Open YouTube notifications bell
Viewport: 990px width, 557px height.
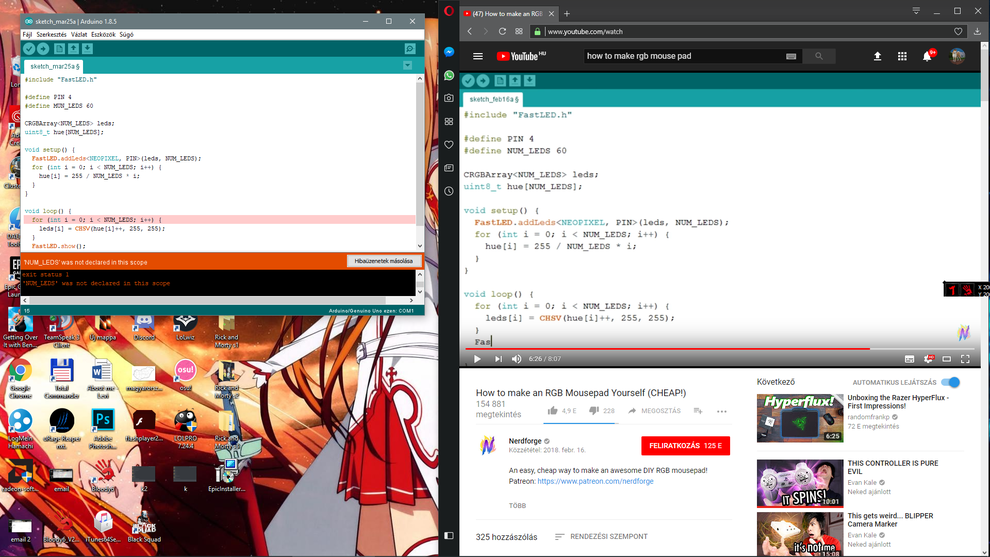pos(927,56)
